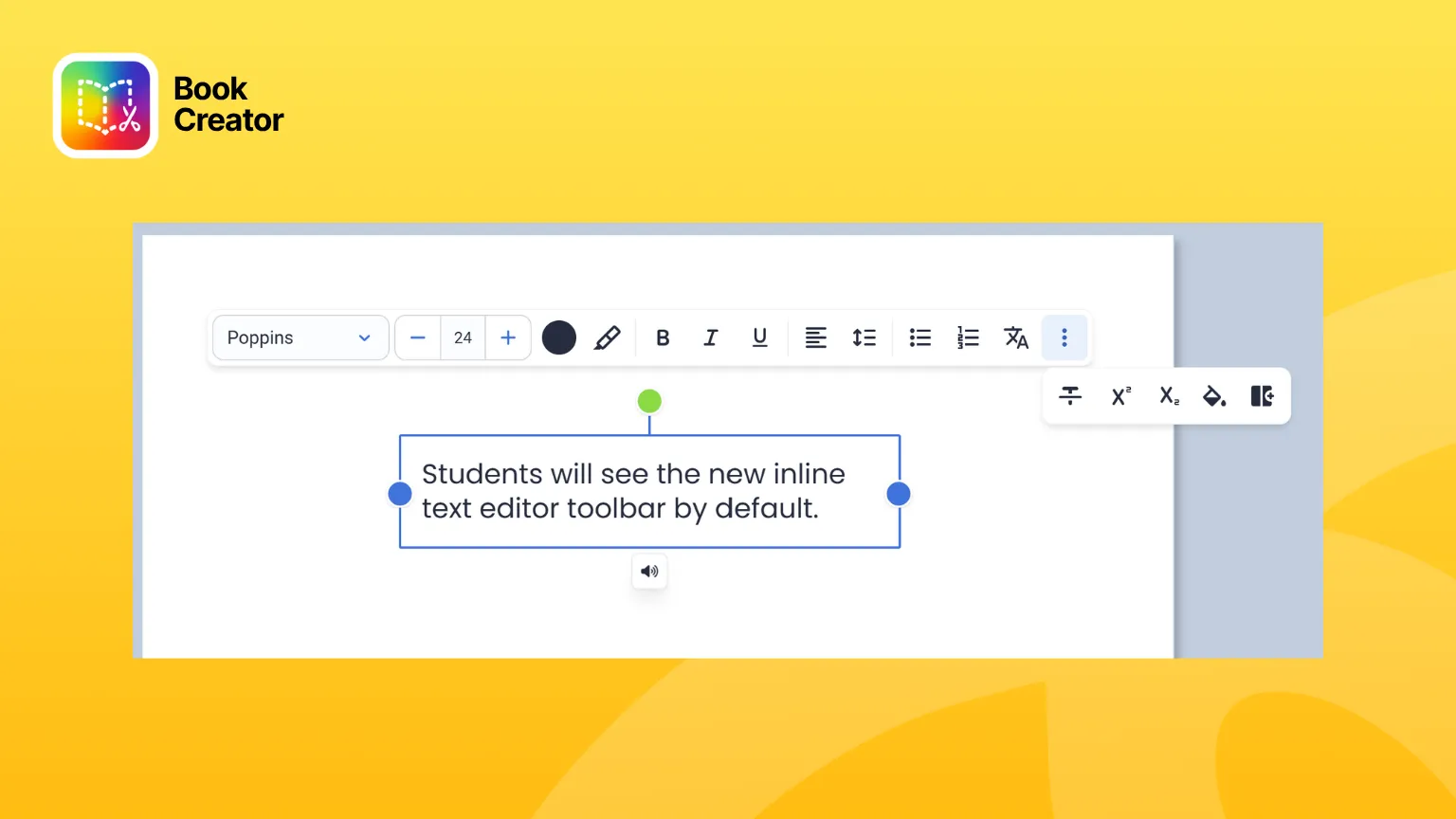Screen dimensions: 1456x819
Task: Click the green rotate handle above the text box
Action: (x=649, y=401)
